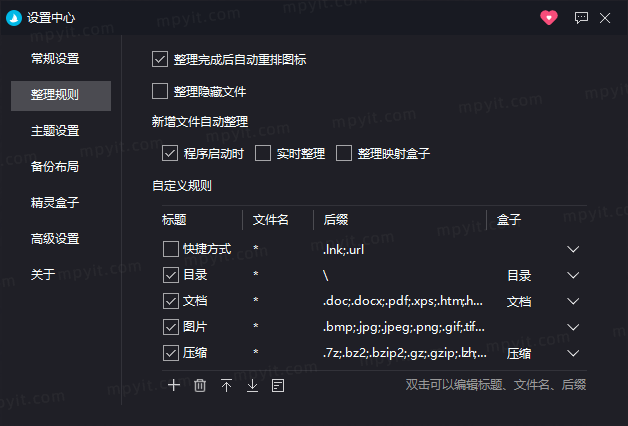The height and width of the screenshot is (426, 628).
Task: Check the 快捷方式 rule checkbox
Action: tap(171, 249)
